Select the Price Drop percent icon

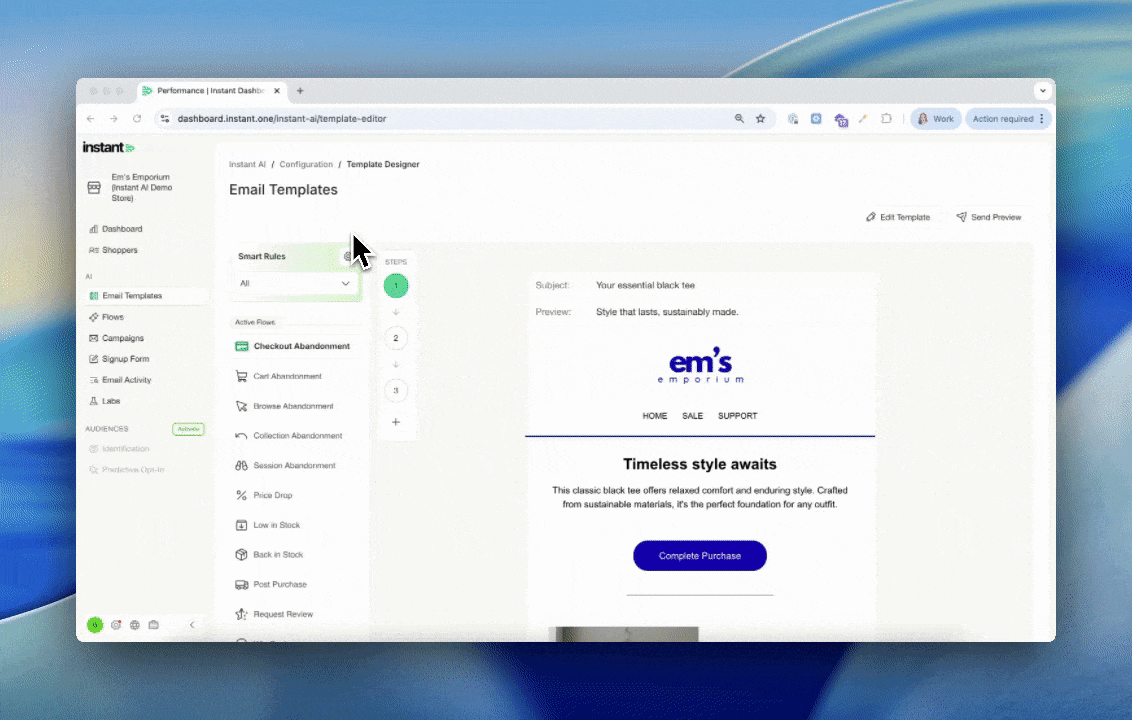241,495
